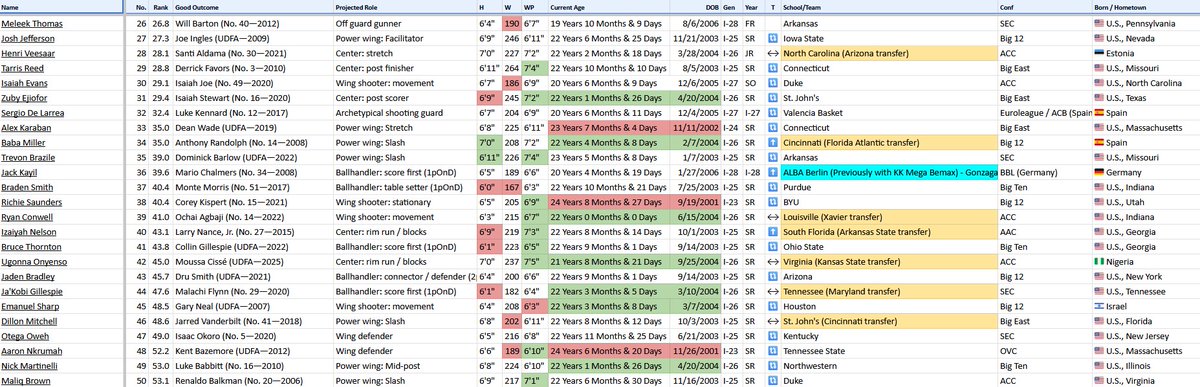Open the Henri Veesaar player link
This screenshot has width=1200, height=387.
coord(28,54)
